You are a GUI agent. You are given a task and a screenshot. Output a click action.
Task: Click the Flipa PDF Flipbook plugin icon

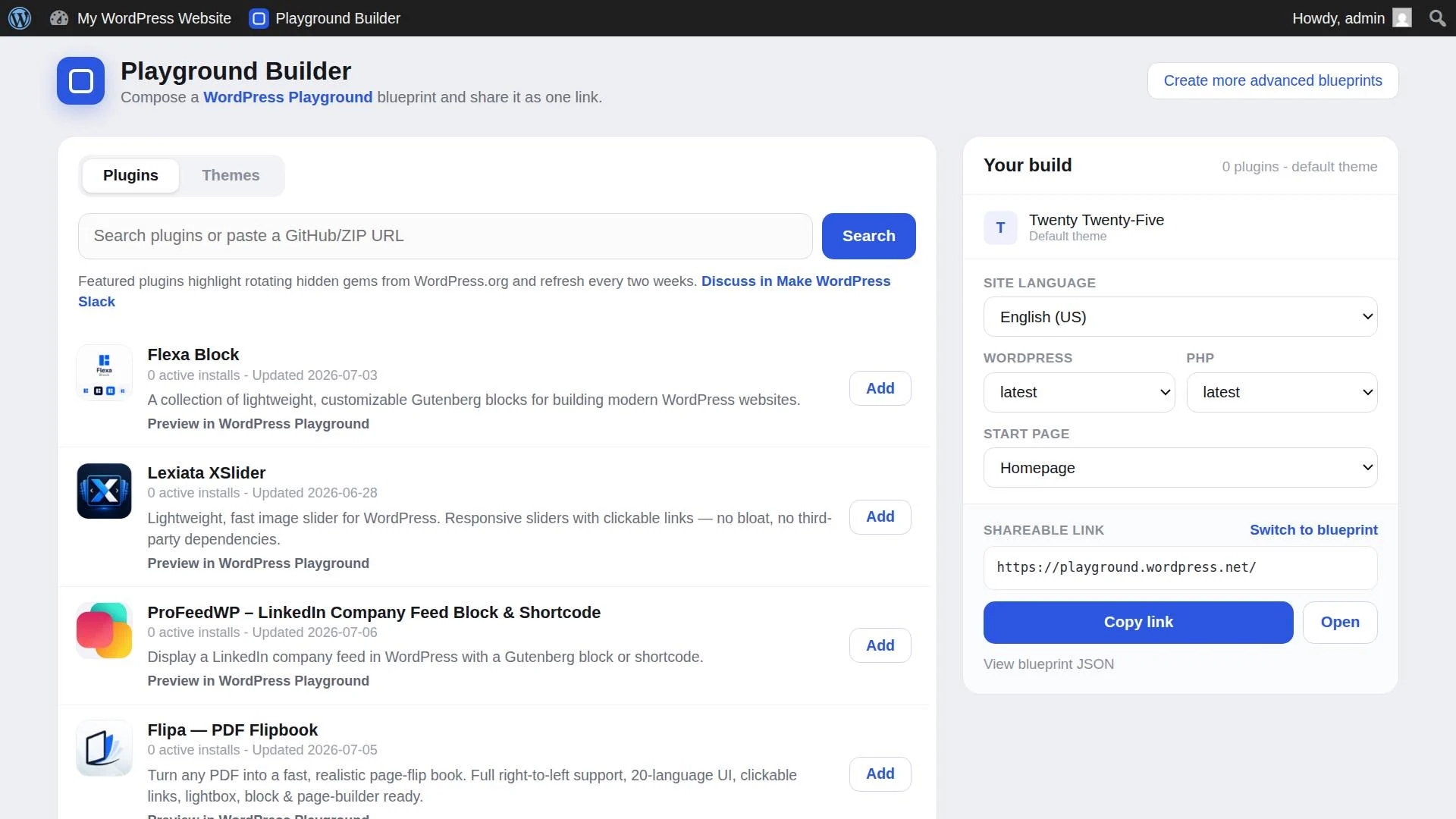click(105, 748)
